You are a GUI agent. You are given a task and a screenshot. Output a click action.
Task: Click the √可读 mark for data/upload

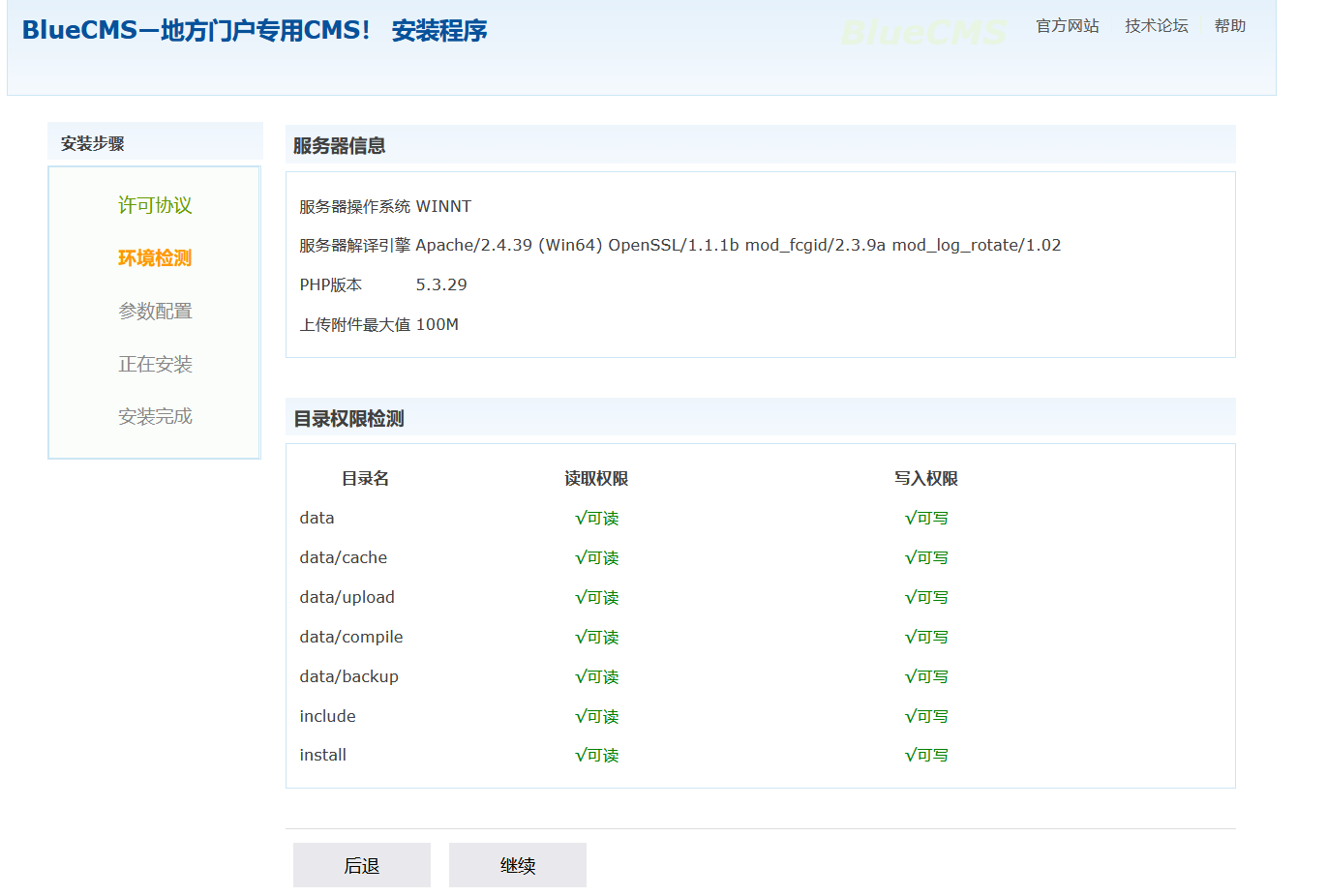click(x=596, y=598)
